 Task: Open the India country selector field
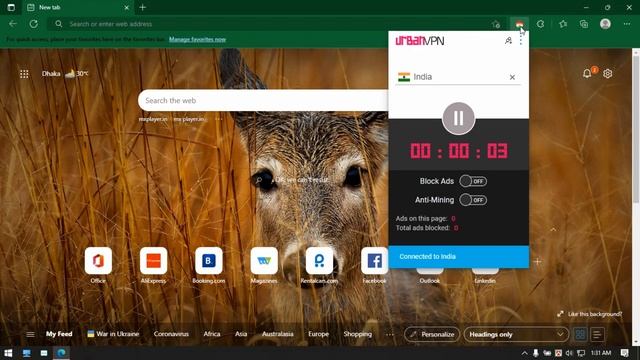[x=458, y=77]
